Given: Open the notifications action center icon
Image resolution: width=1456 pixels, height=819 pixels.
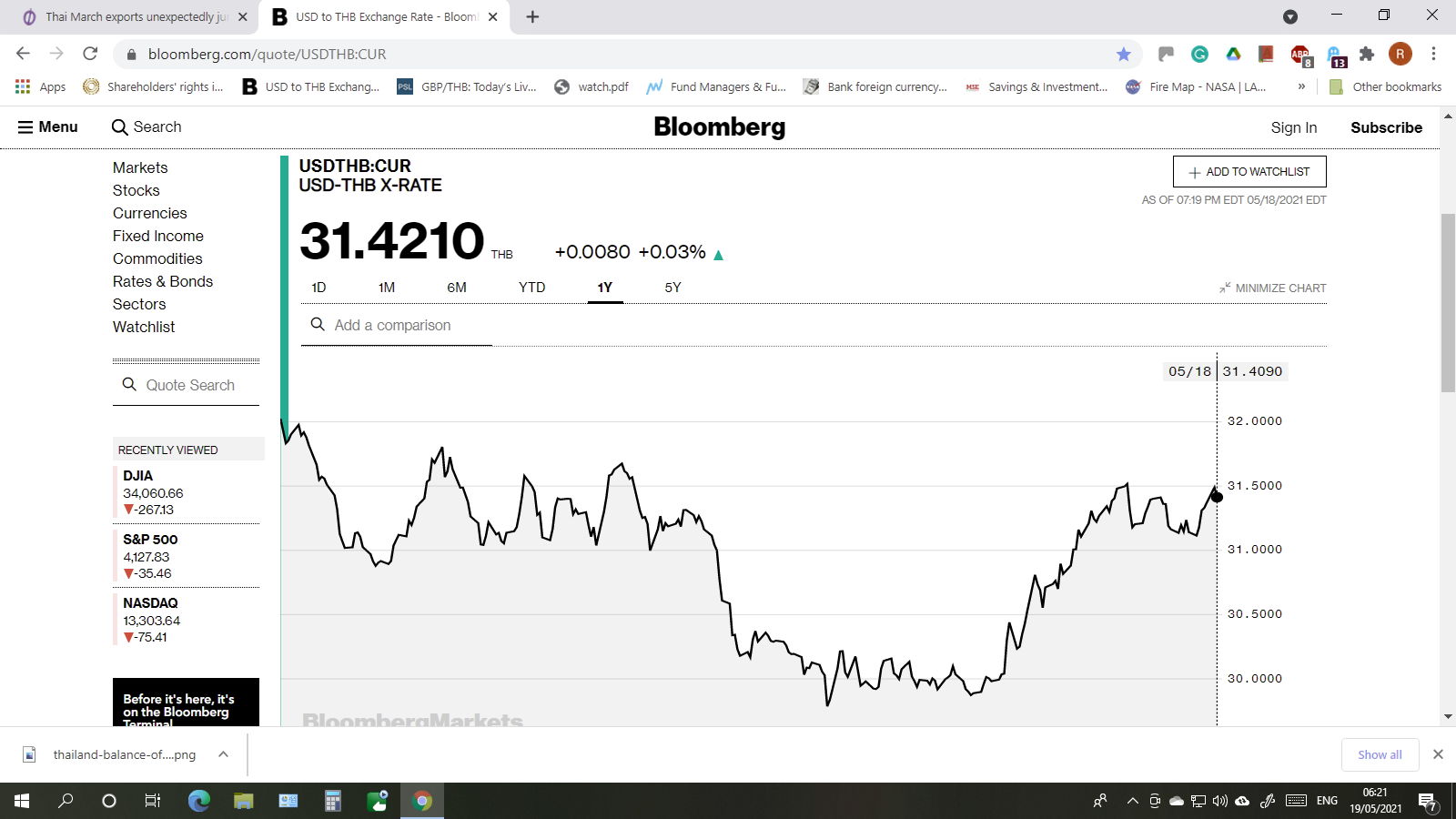Looking at the screenshot, I should pyautogui.click(x=1428, y=802).
